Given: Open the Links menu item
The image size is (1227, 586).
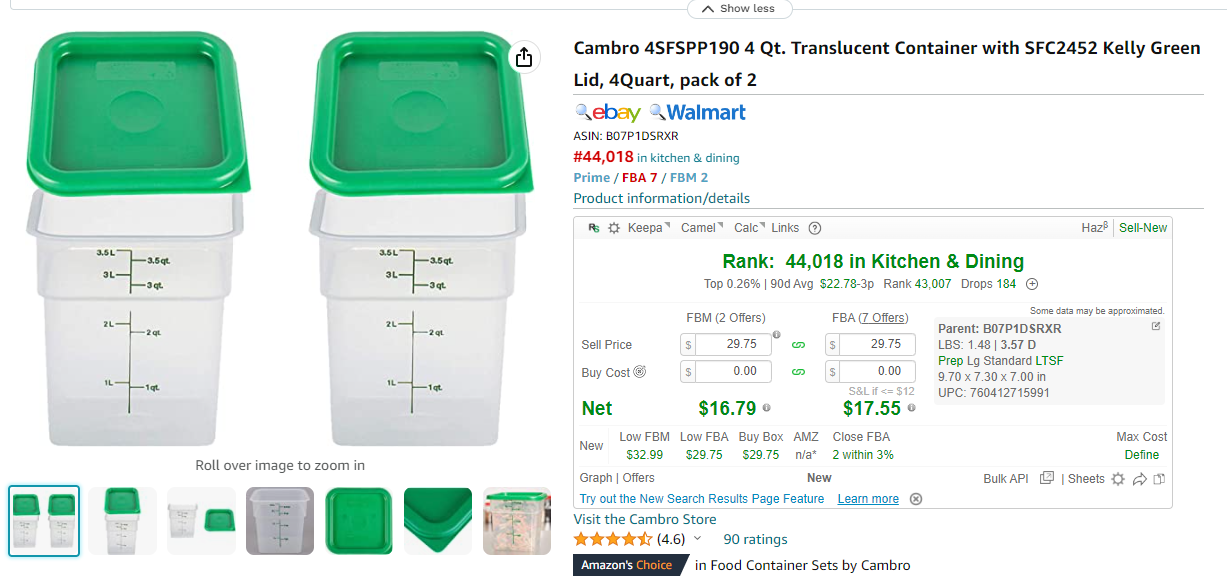Looking at the screenshot, I should [785, 228].
